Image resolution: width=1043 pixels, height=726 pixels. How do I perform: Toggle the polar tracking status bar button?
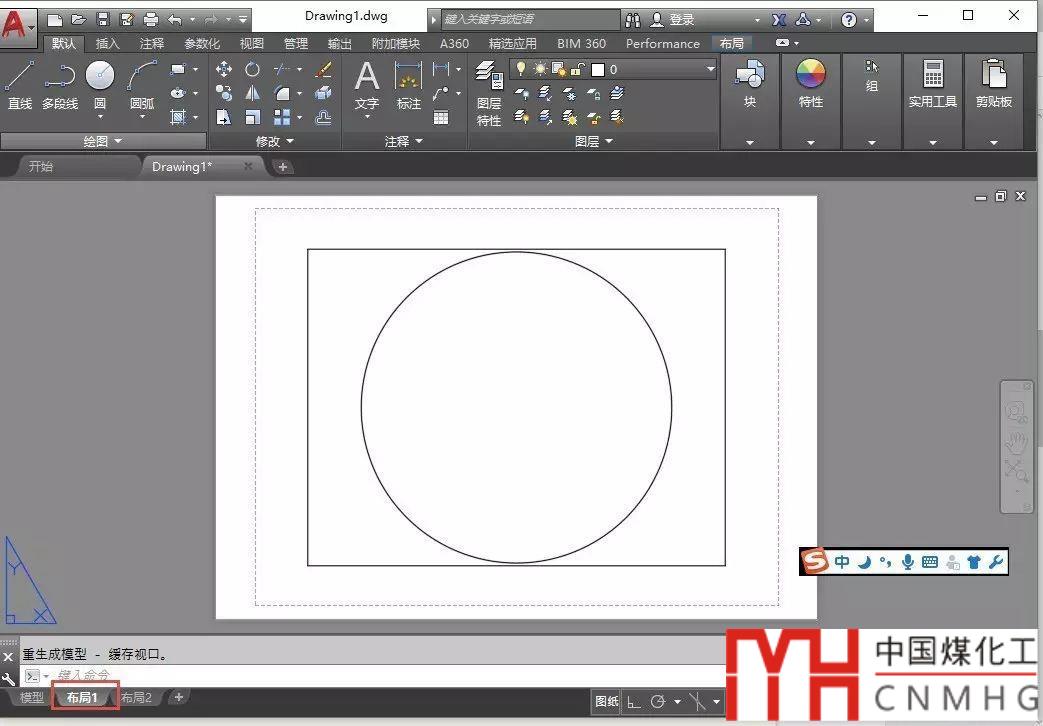pos(658,701)
